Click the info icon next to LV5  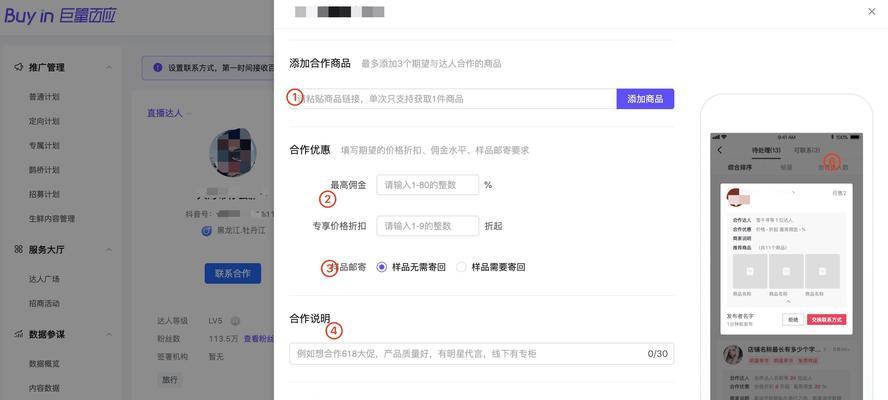point(236,321)
